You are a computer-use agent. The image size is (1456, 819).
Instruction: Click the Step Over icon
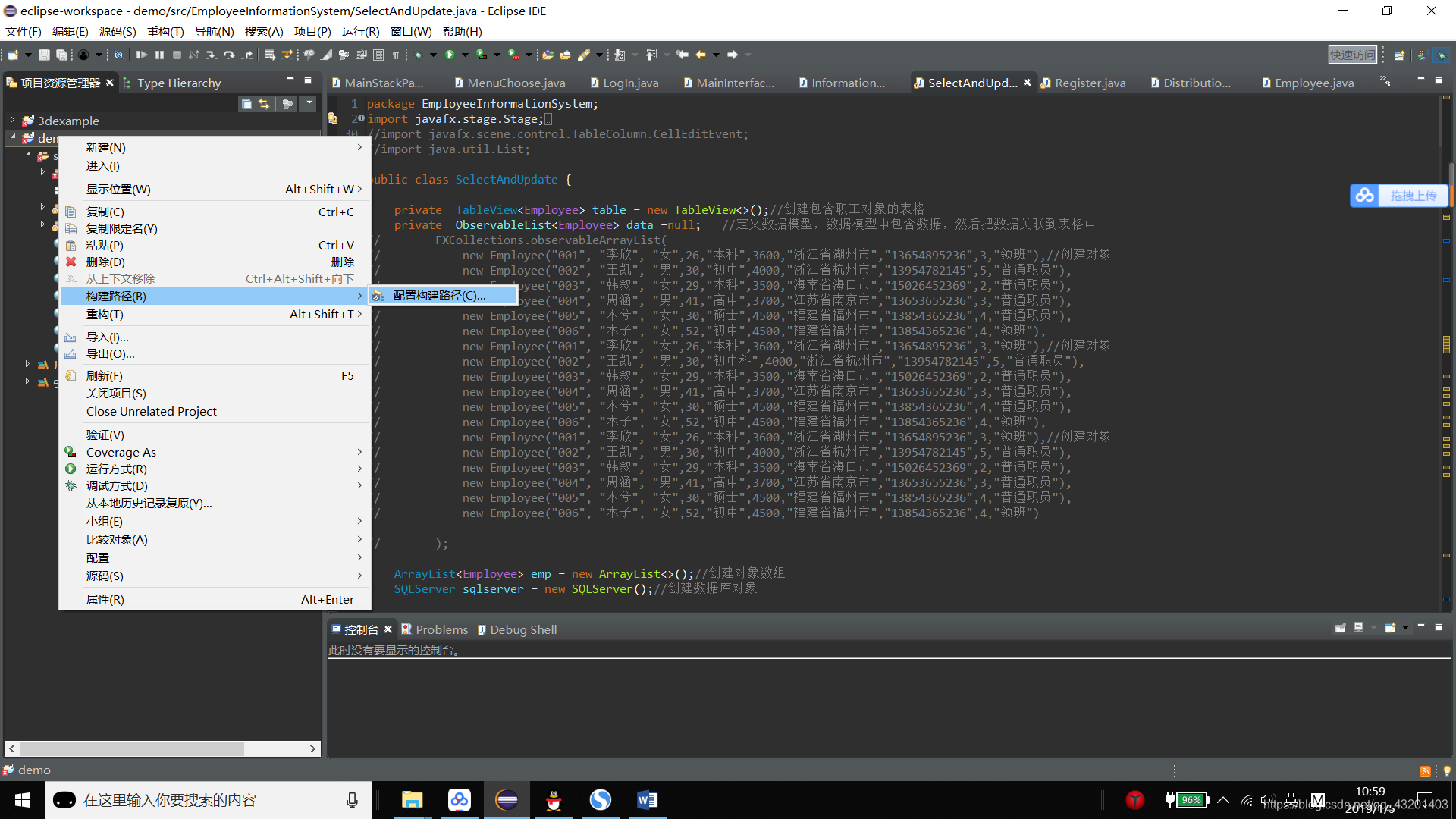click(229, 55)
